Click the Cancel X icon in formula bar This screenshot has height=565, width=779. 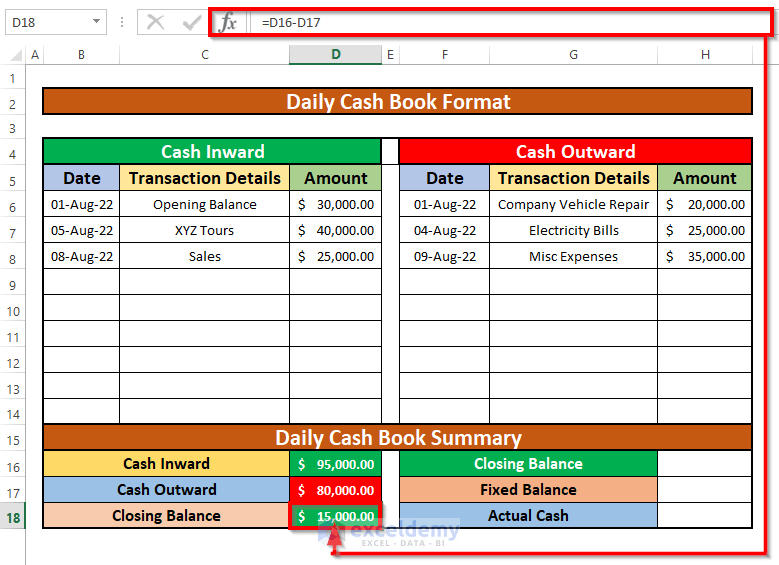tap(156, 22)
